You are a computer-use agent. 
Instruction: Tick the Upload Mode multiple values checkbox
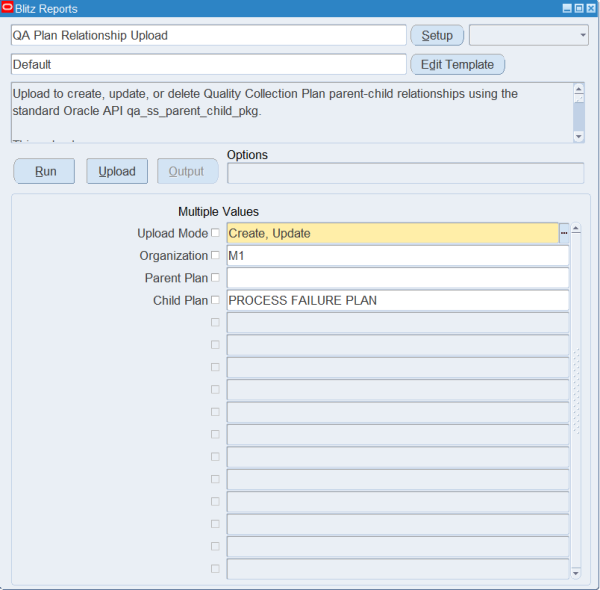coord(215,233)
